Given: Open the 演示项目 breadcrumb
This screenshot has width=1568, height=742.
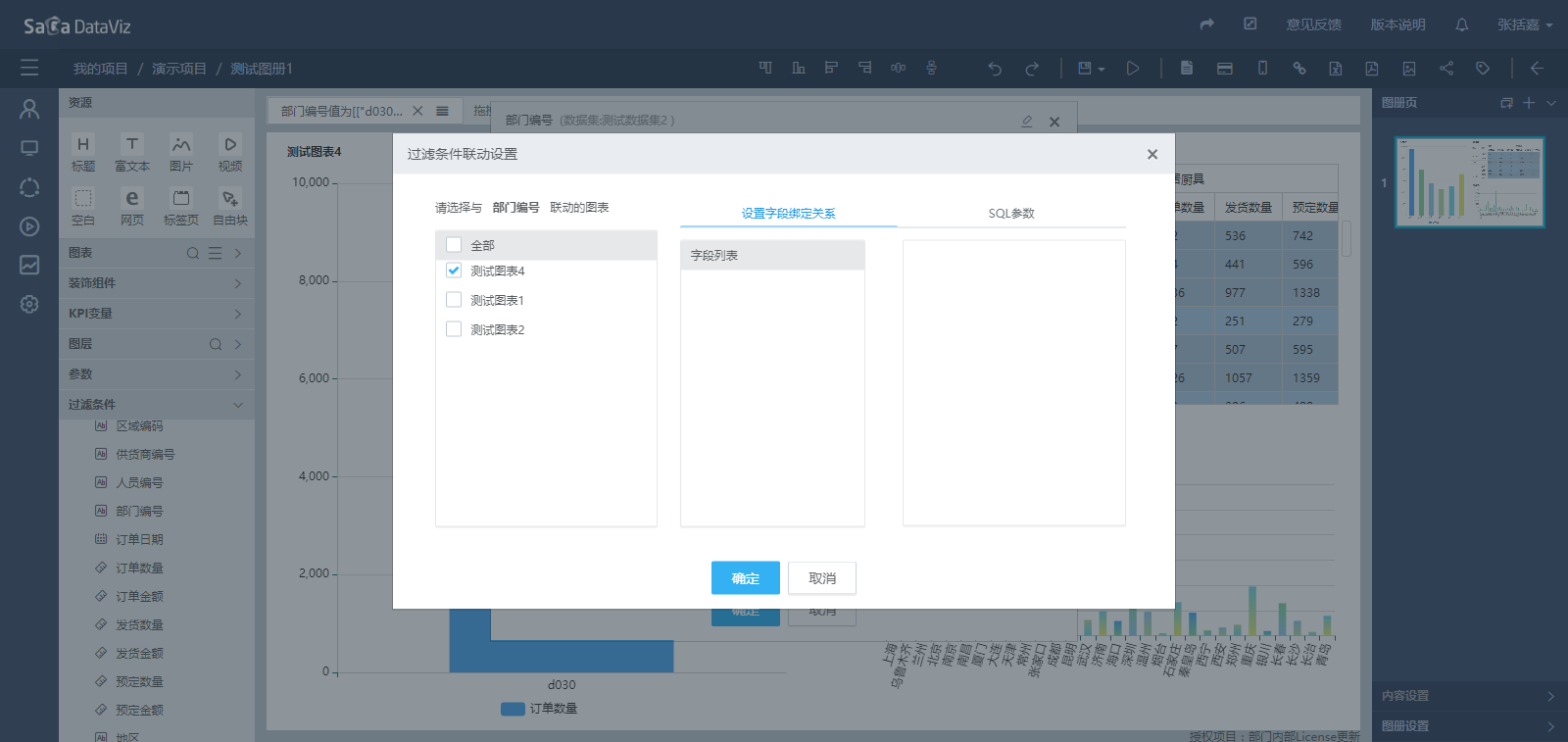Looking at the screenshot, I should coord(179,69).
